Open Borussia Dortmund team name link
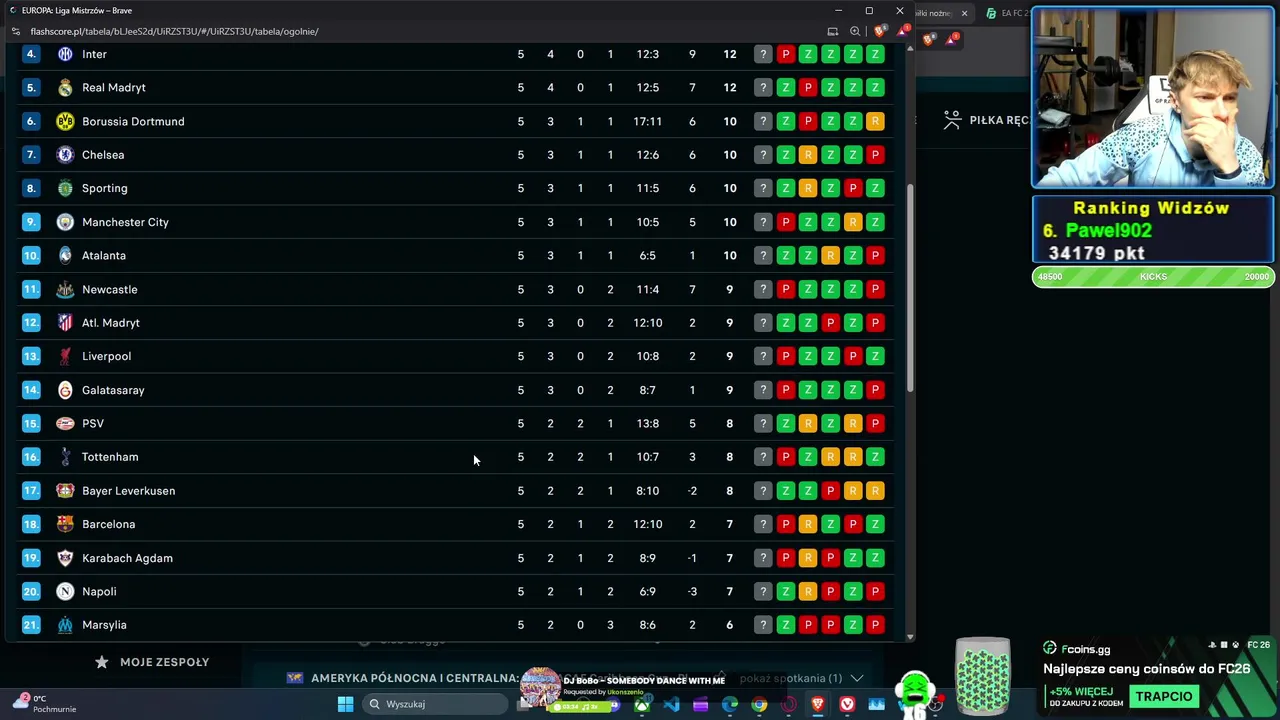This screenshot has width=1280, height=720. 133,121
